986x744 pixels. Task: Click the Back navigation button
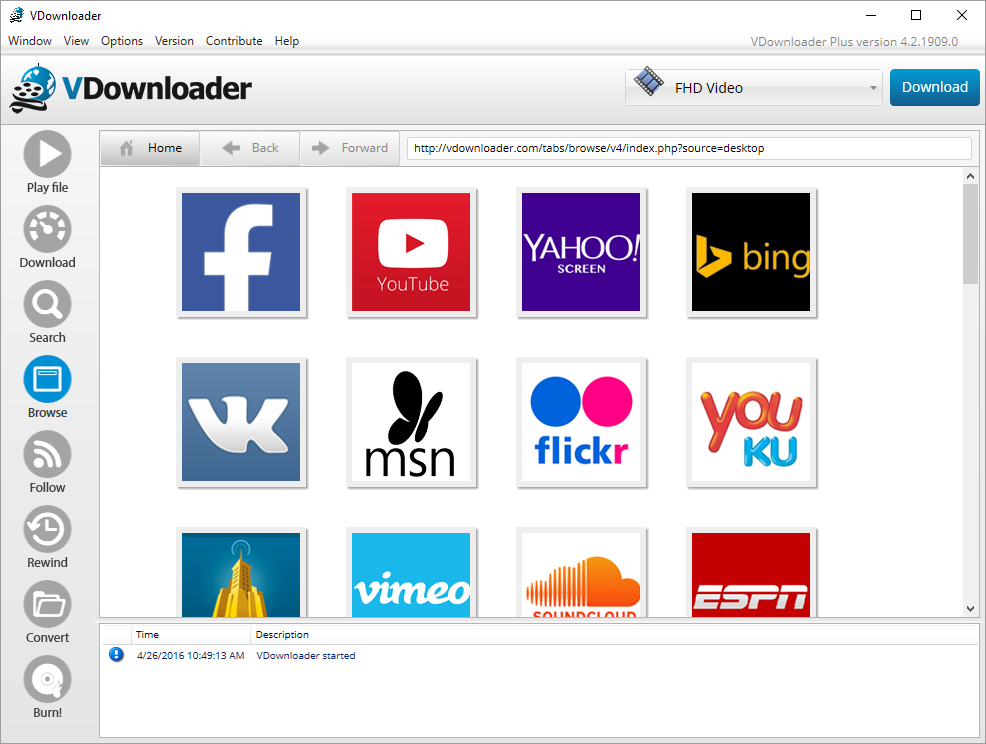pyautogui.click(x=250, y=148)
